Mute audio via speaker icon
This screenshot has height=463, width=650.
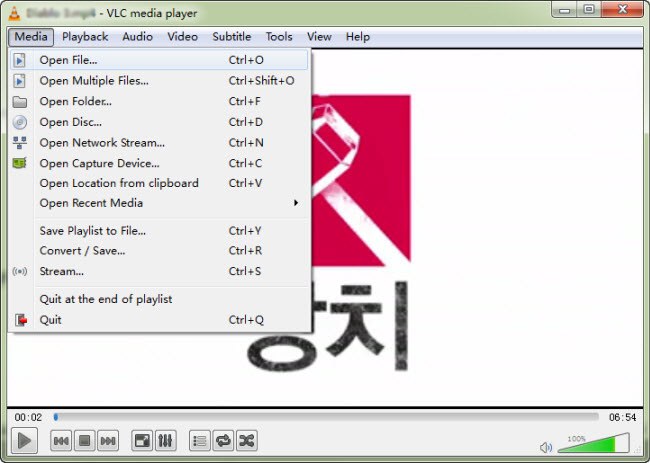546,447
